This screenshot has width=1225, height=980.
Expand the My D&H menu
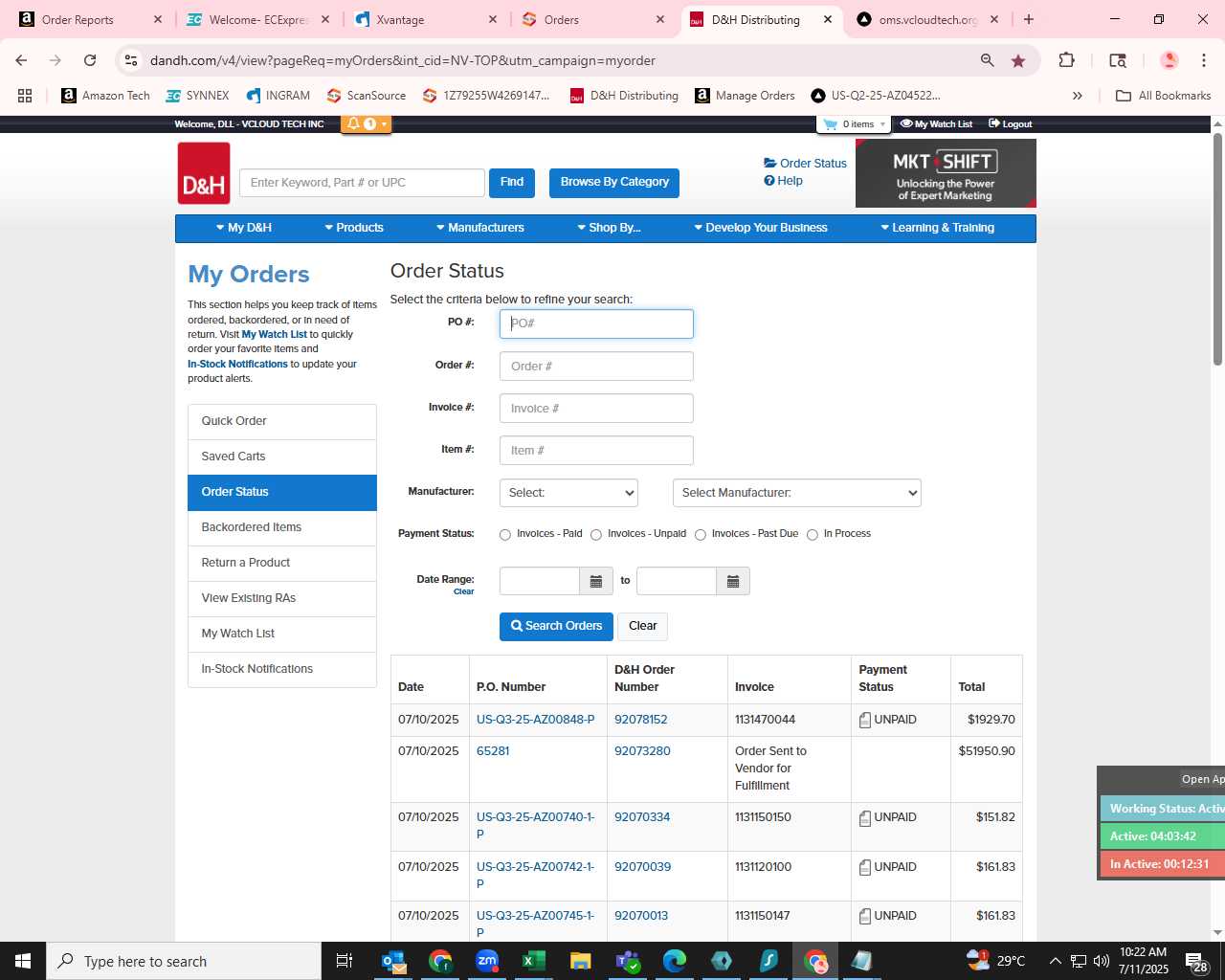click(244, 228)
